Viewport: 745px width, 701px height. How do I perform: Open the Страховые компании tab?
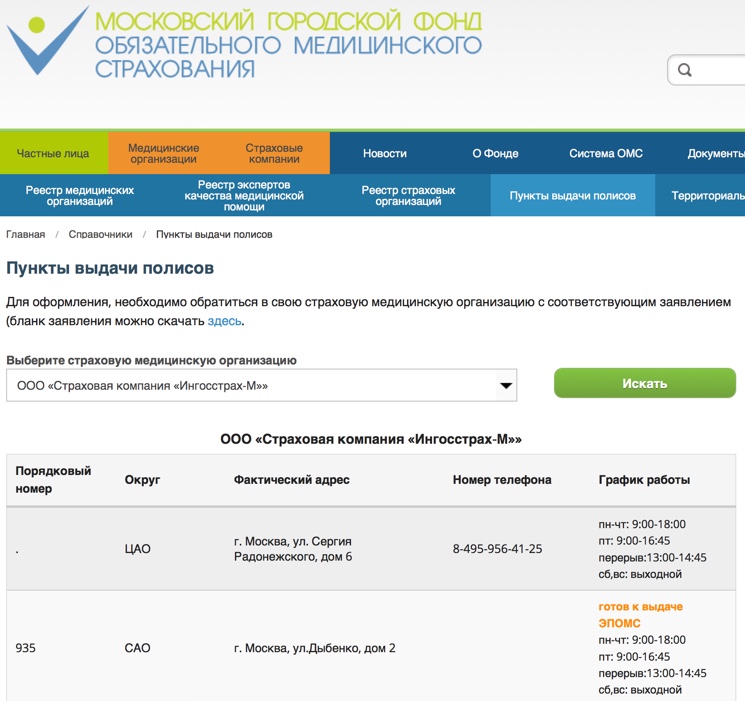274,153
